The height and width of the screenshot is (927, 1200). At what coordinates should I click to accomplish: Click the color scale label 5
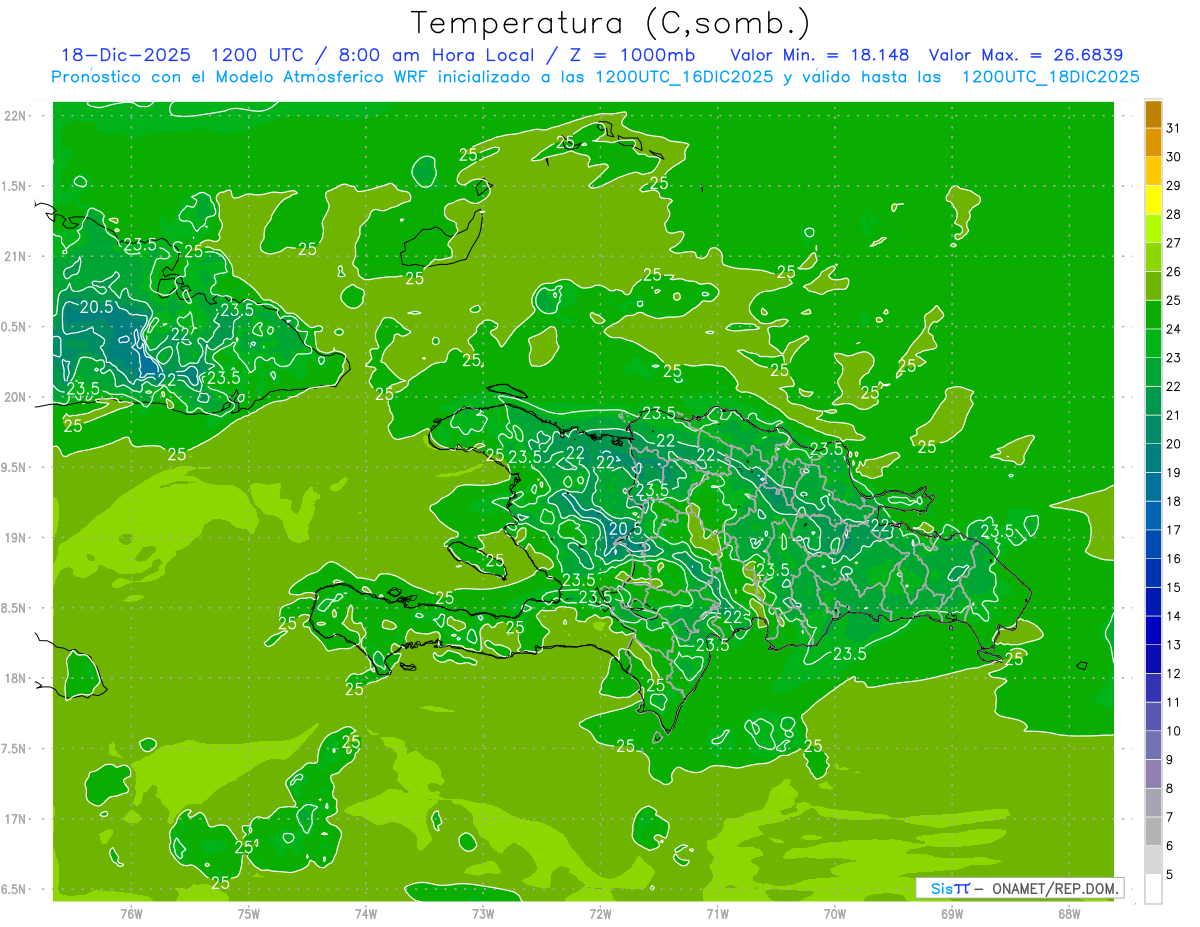pos(1170,875)
